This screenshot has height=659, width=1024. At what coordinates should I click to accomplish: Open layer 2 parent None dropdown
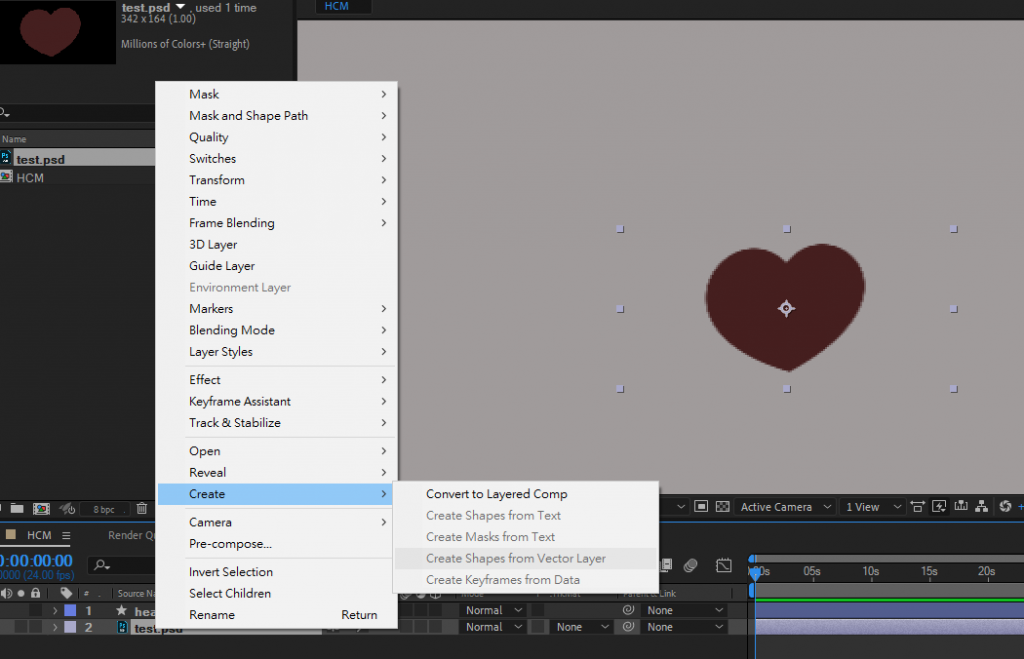coord(684,627)
